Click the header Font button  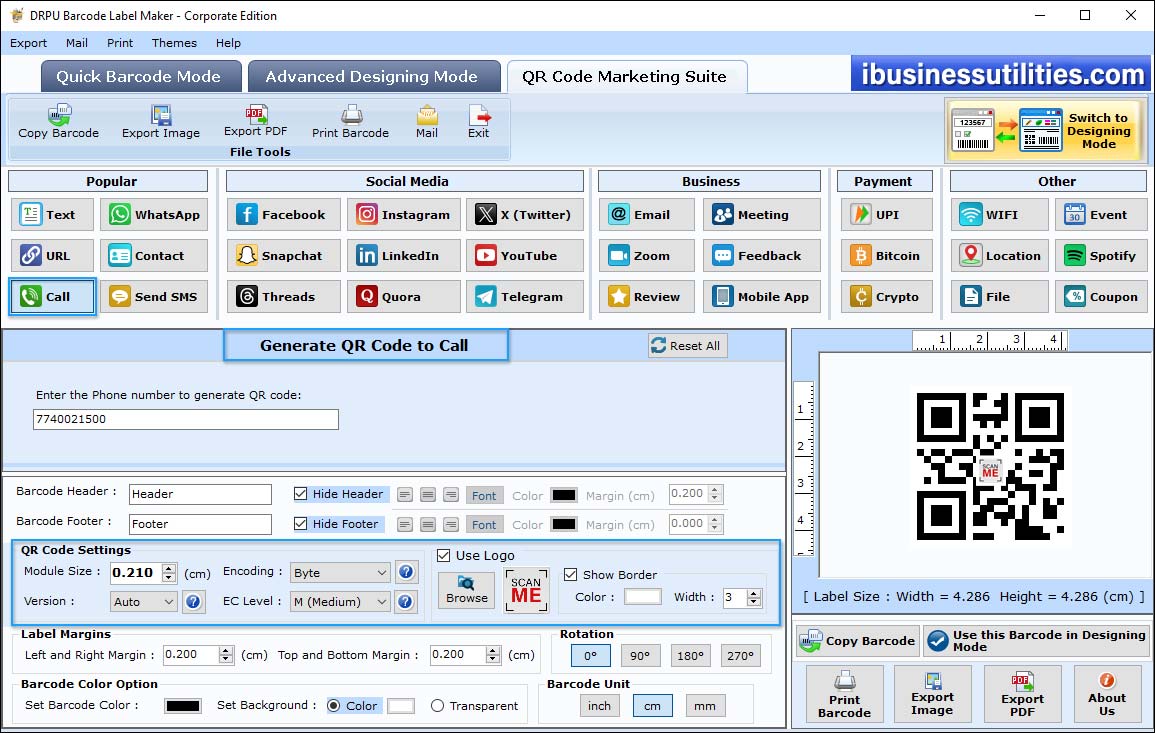pos(484,496)
